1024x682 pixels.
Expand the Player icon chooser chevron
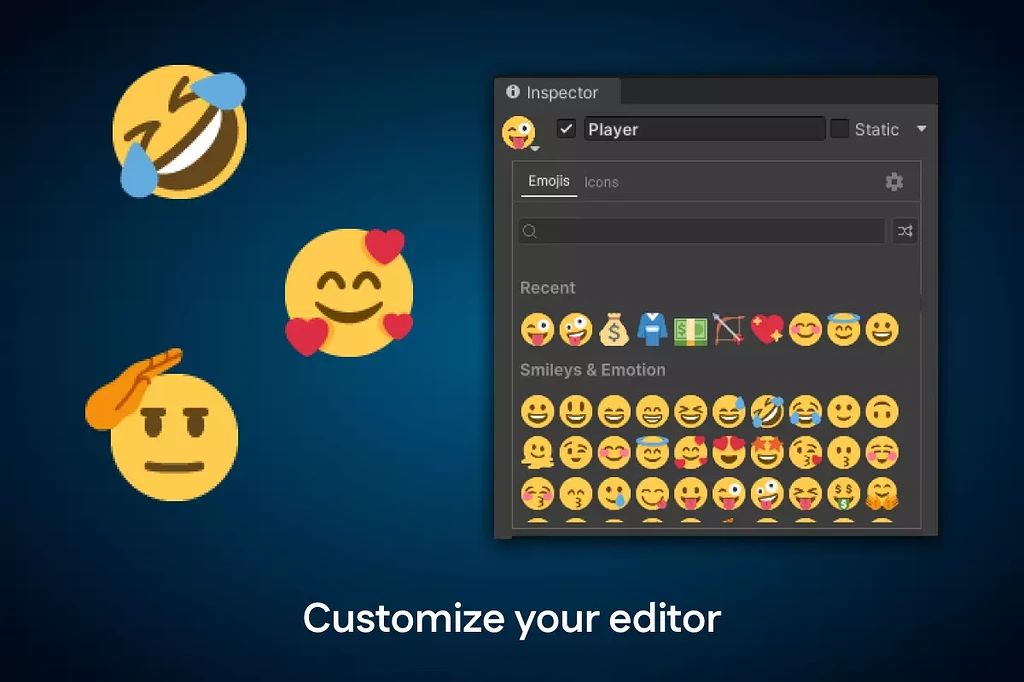[536, 147]
